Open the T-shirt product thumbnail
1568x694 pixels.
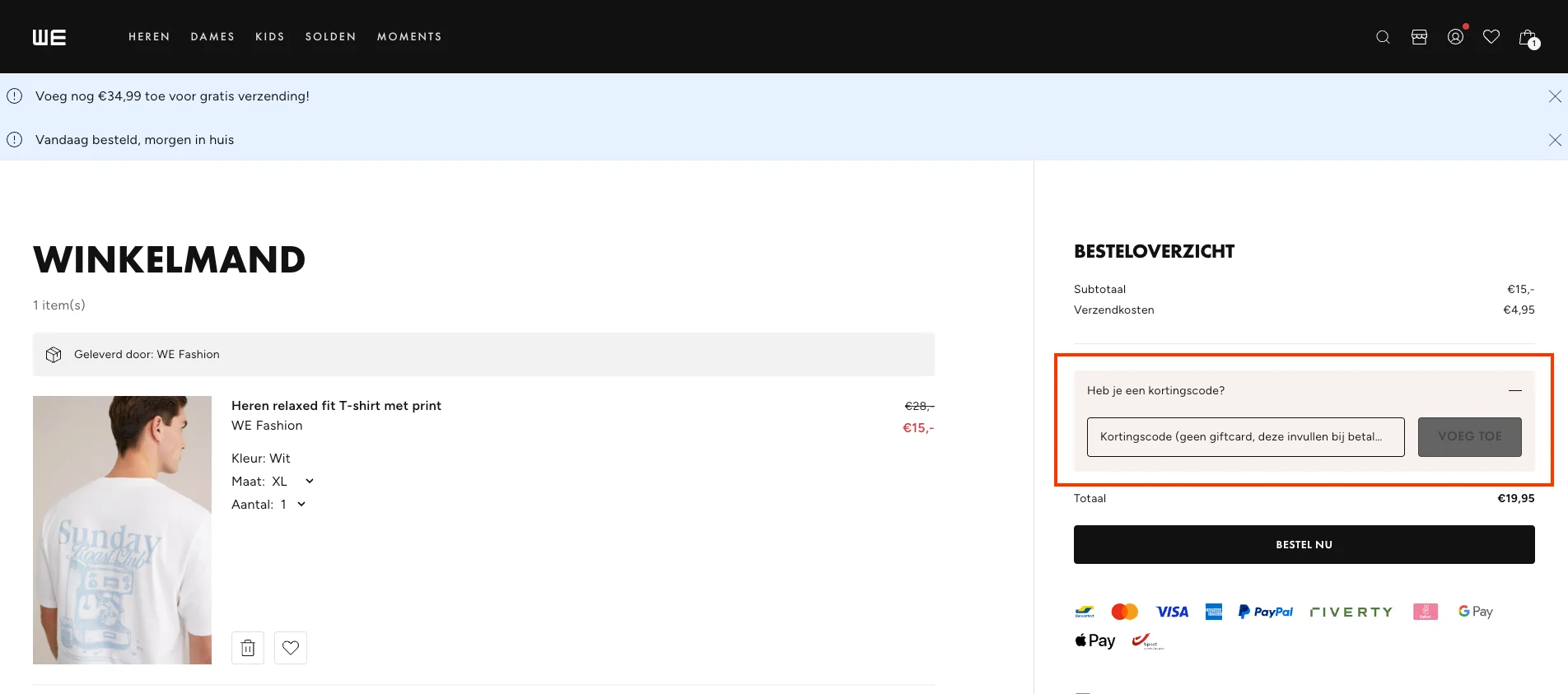click(x=122, y=530)
